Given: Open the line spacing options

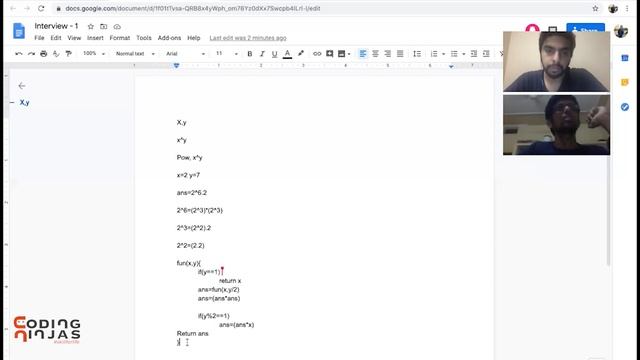Looking at the screenshot, I should click(417, 54).
